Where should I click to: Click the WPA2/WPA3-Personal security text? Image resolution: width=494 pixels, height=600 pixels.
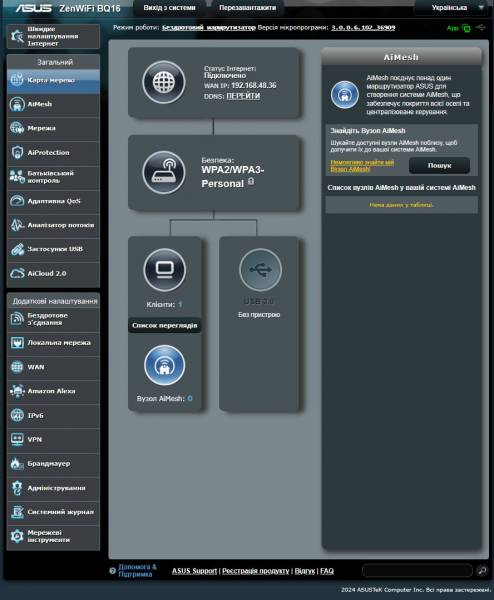(233, 177)
